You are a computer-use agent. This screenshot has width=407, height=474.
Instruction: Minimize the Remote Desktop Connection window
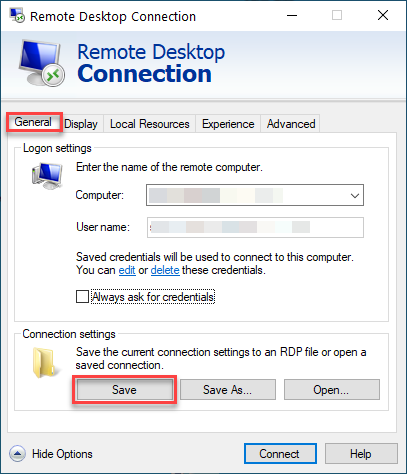tap(292, 15)
